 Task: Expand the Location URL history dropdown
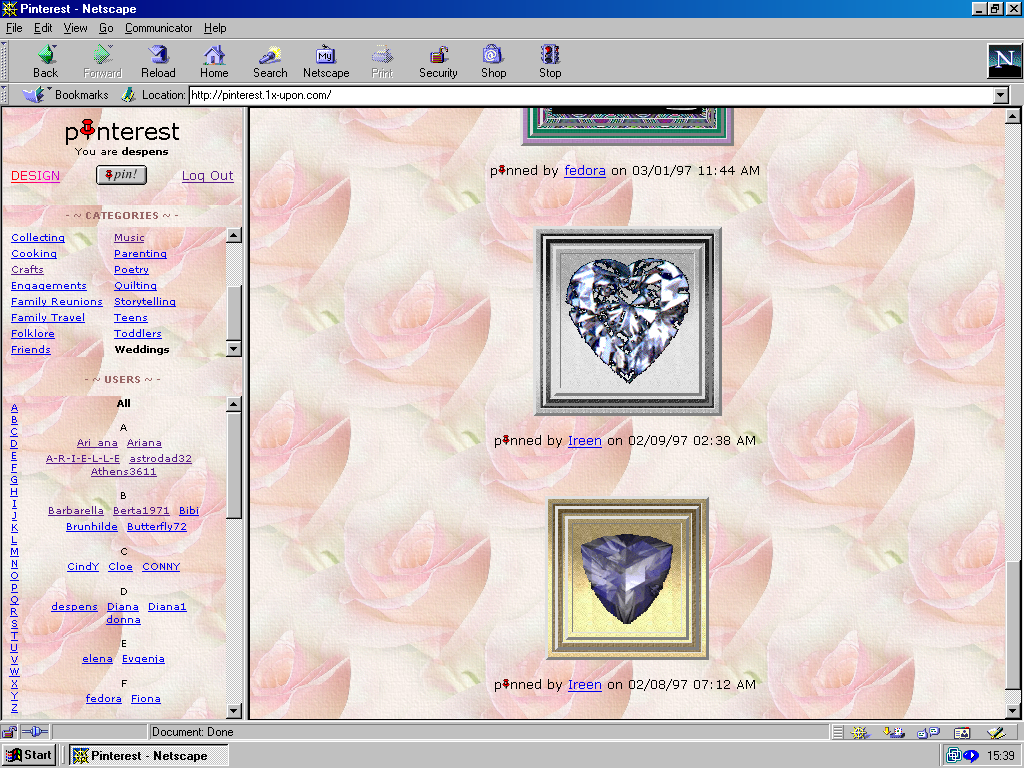[1000, 95]
